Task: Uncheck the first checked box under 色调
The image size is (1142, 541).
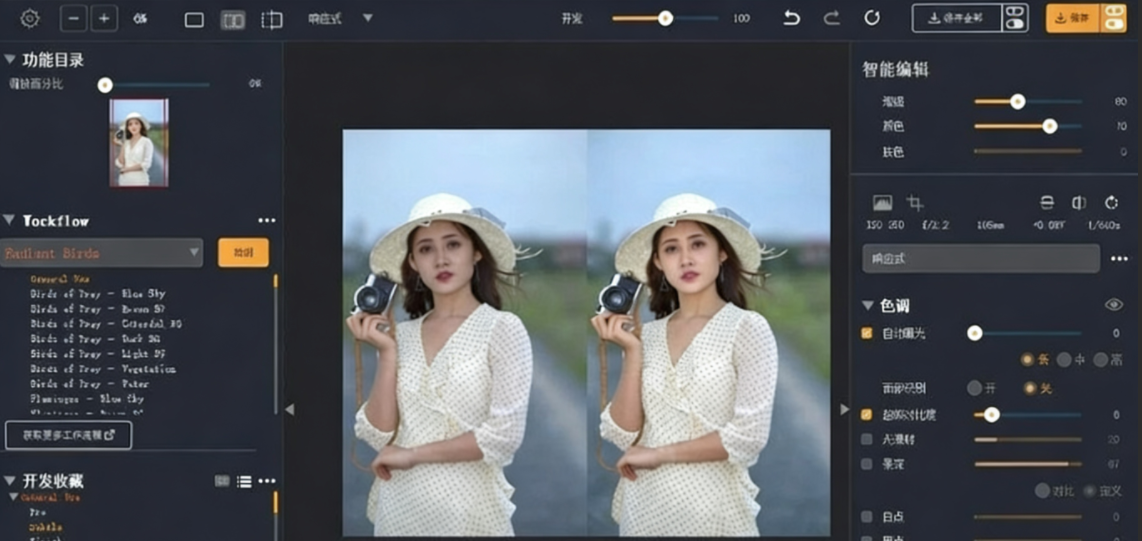Action: [867, 333]
